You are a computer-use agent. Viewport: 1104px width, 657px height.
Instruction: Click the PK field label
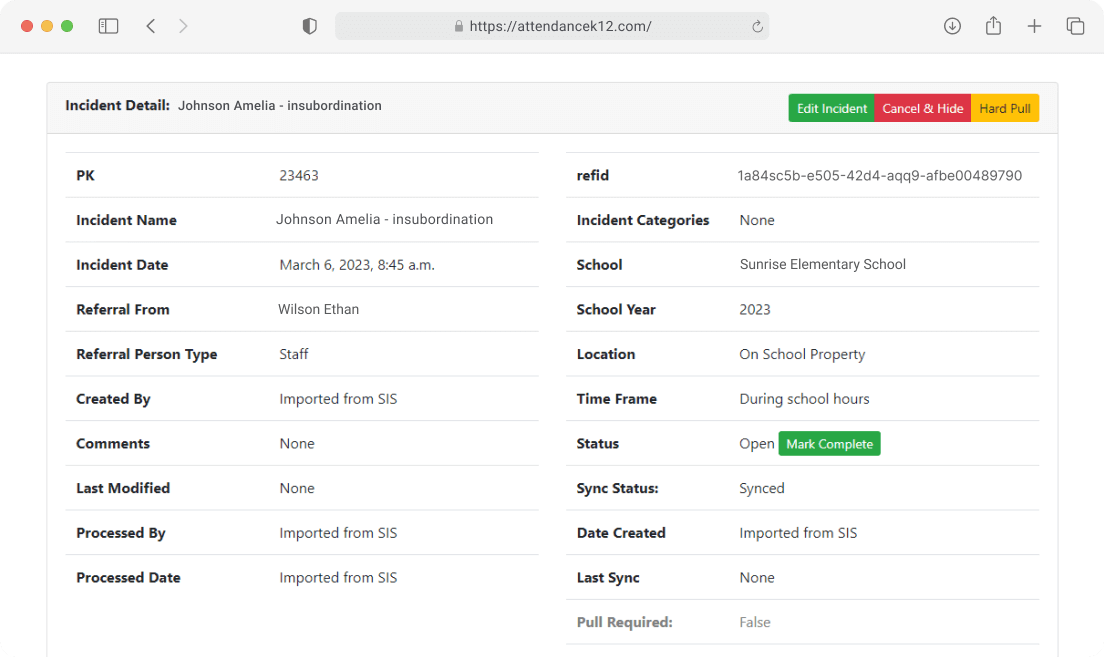(85, 175)
